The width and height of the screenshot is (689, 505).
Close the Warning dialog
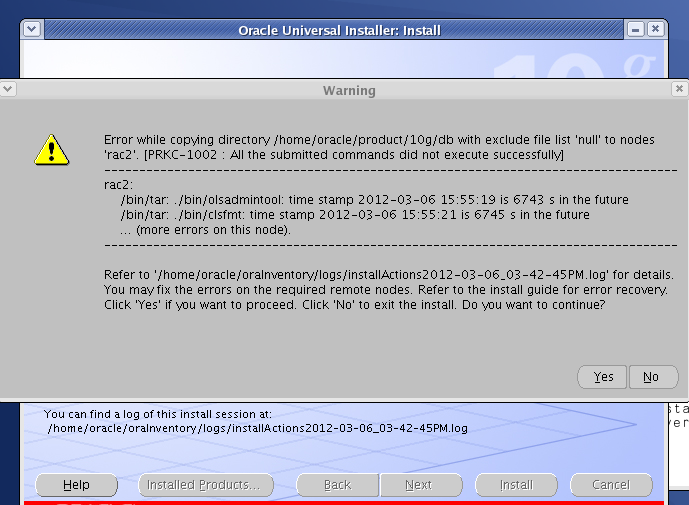tap(679, 89)
